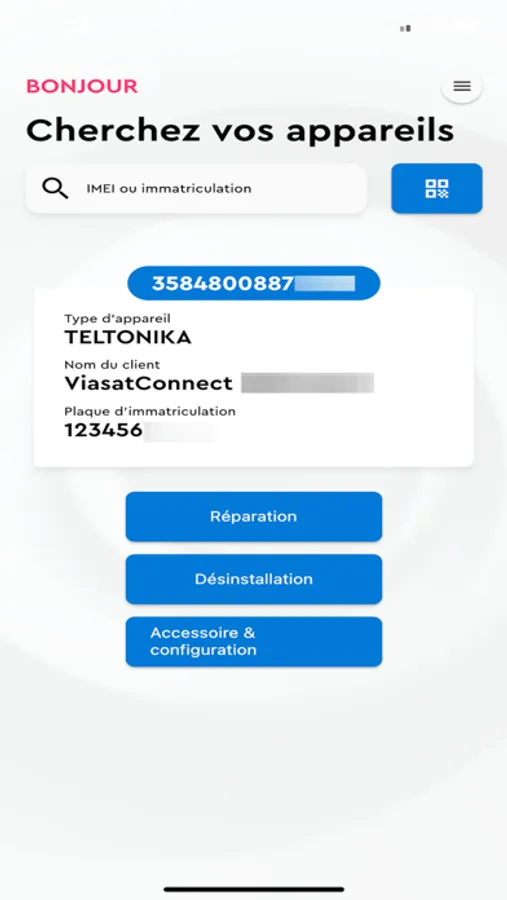The height and width of the screenshot is (900, 507).
Task: Tap the Plaque d'immatriculation label
Action: [x=150, y=411]
